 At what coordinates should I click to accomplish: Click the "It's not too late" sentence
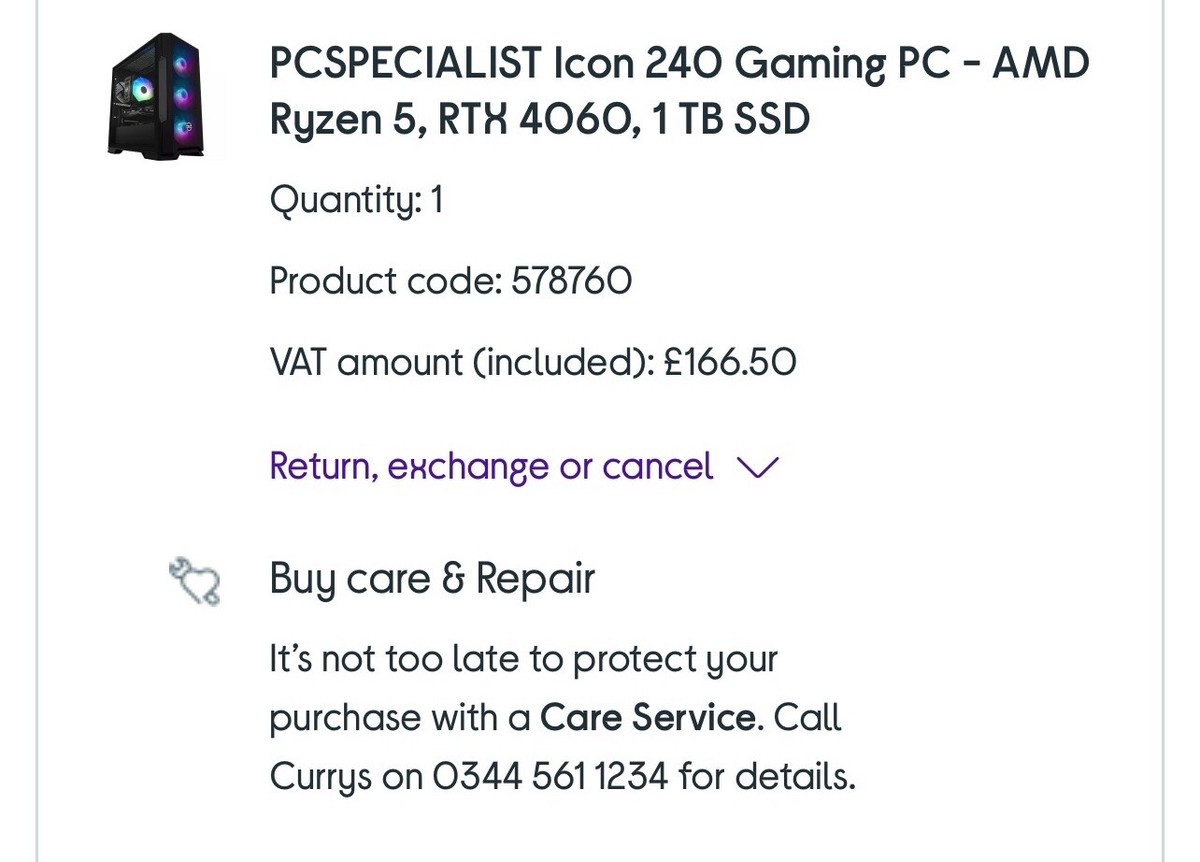(x=523, y=660)
